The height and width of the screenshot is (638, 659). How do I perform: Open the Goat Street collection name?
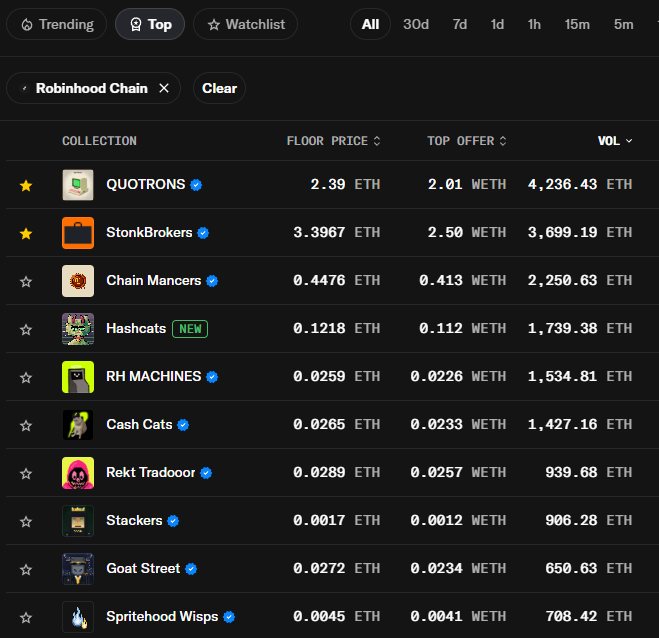(143, 568)
